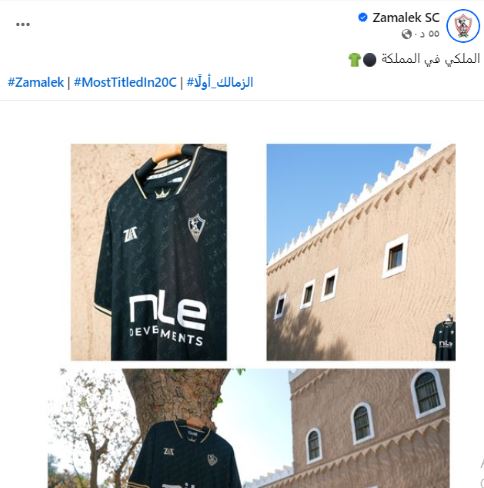
Task: Open the #الزمالك_أولًا hashtag
Action: coord(220,82)
